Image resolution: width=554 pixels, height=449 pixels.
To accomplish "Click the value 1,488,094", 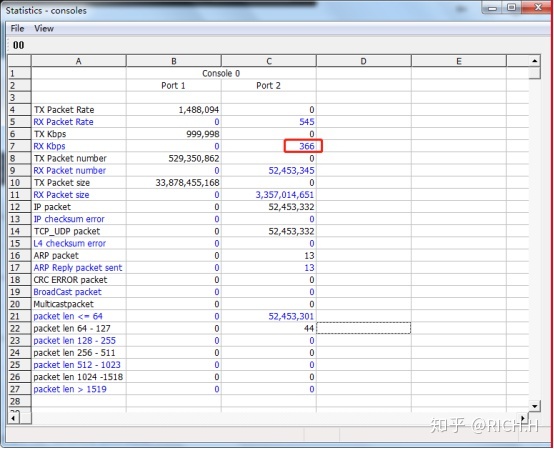I will pos(199,110).
